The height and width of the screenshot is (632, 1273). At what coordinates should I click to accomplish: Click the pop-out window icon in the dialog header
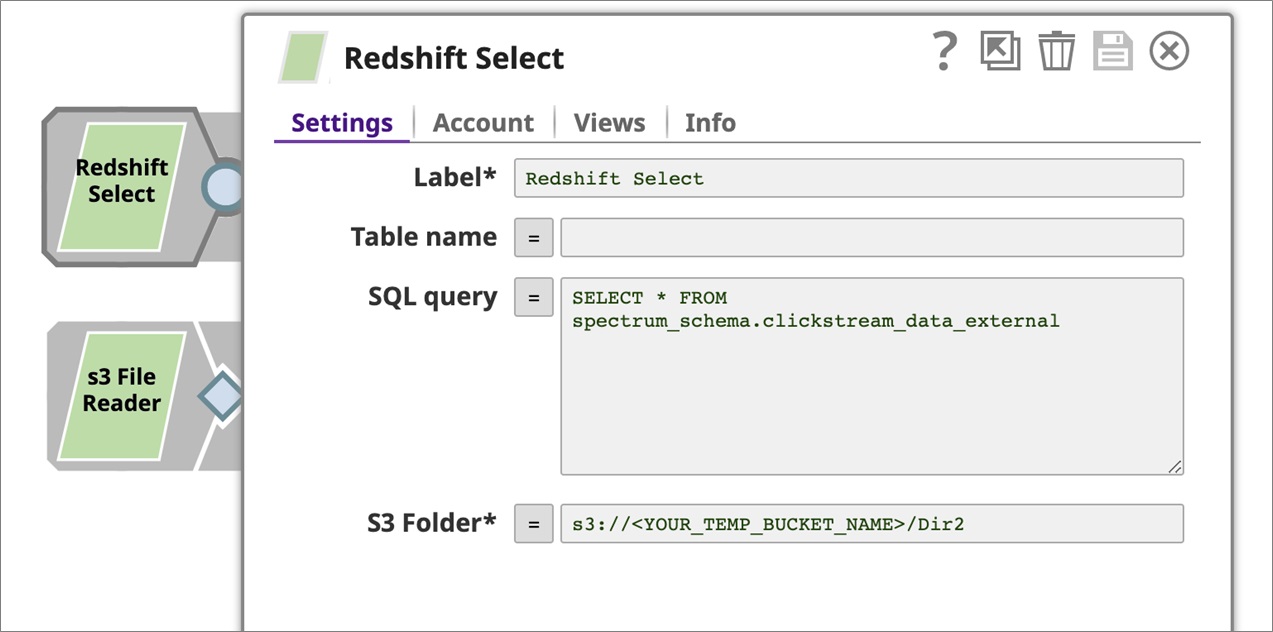click(1000, 50)
